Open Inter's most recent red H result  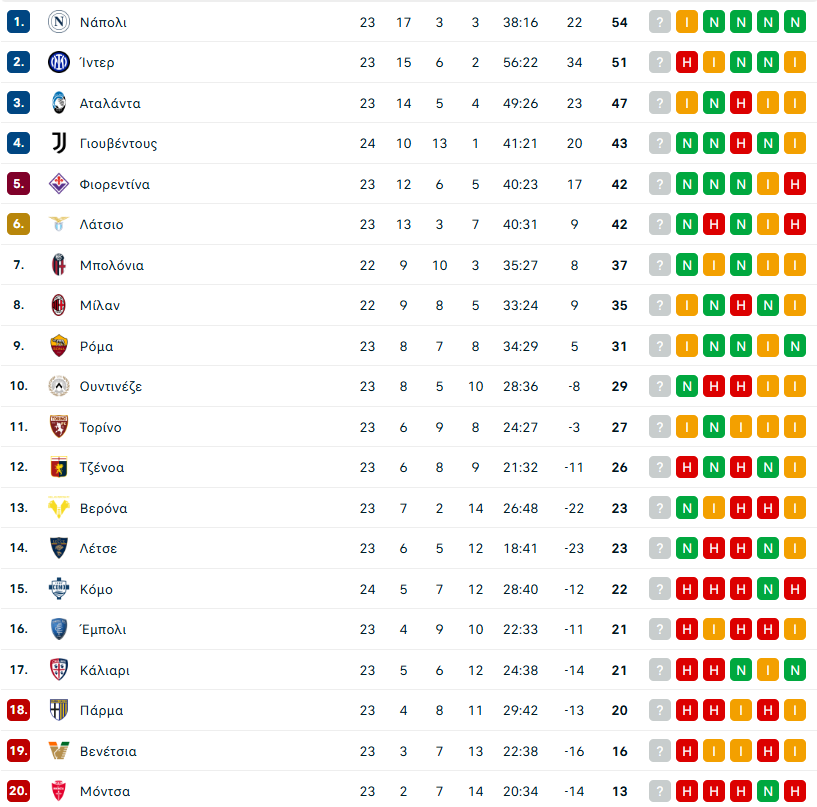[687, 63]
